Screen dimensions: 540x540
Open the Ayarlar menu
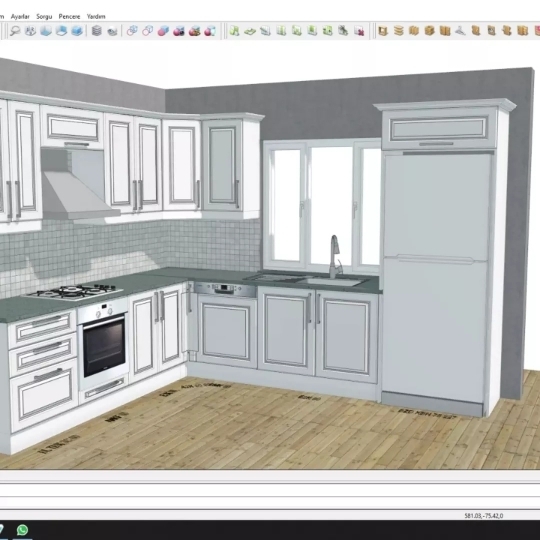click(20, 17)
